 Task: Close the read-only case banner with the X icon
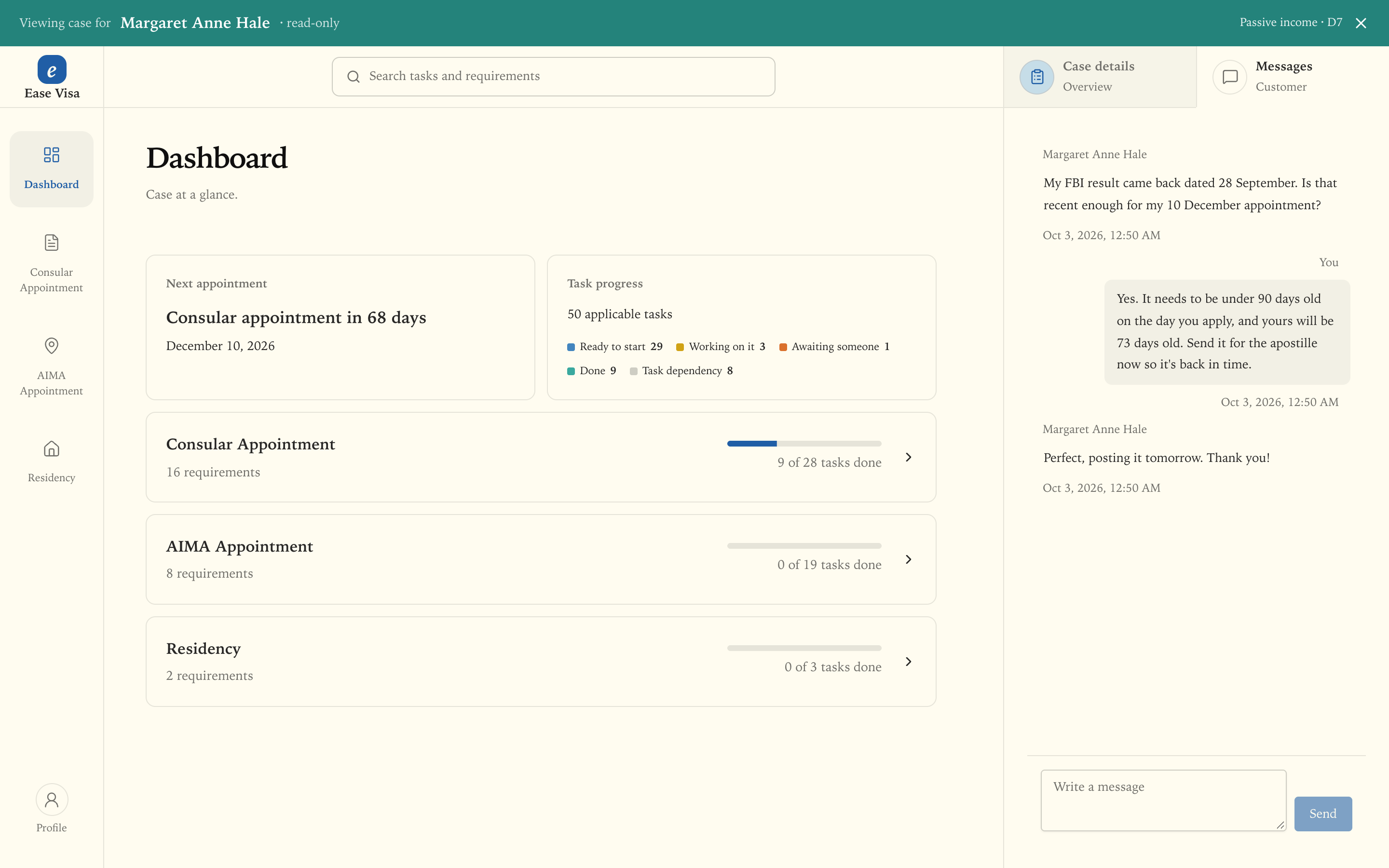1361,23
